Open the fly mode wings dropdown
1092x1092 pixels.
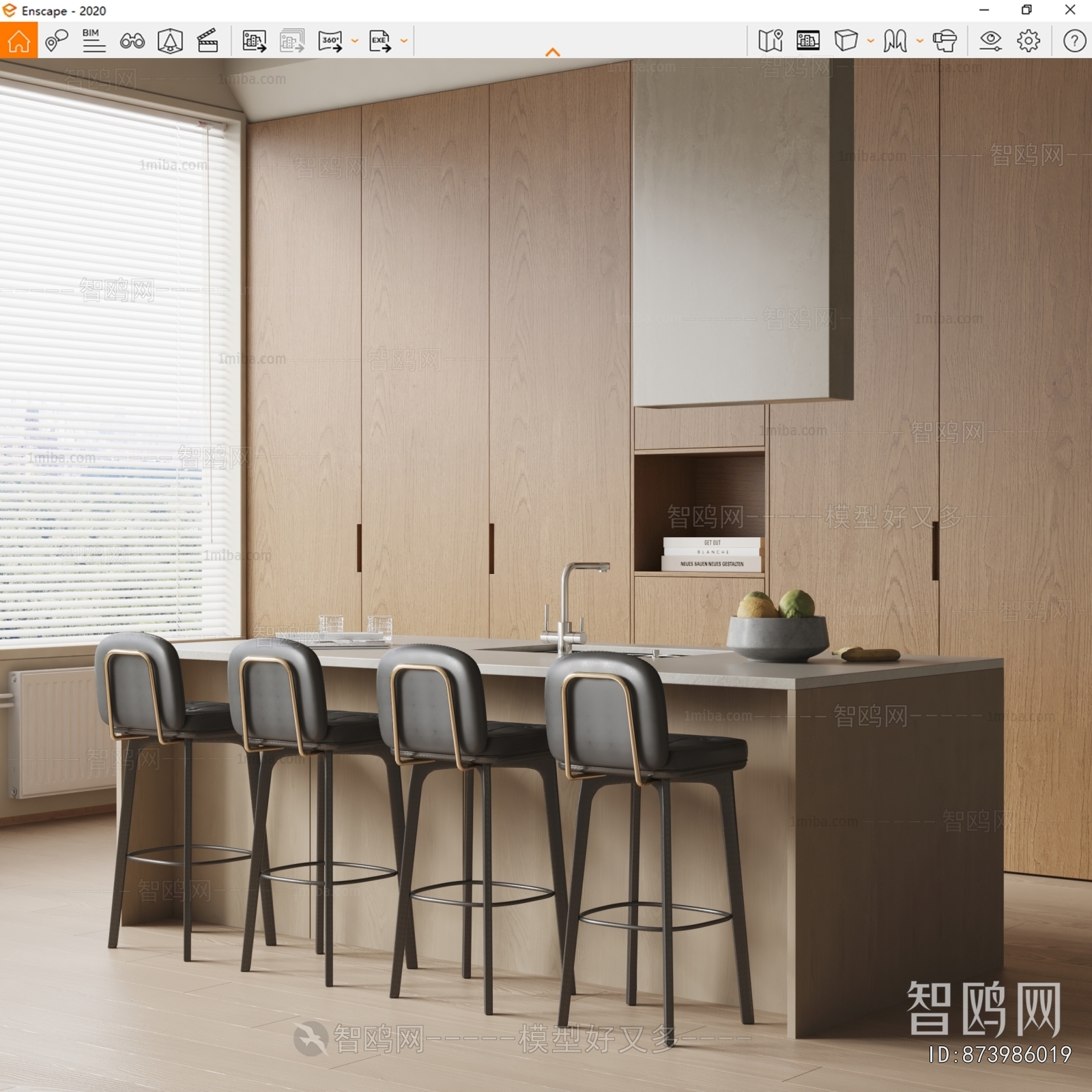pos(919,41)
